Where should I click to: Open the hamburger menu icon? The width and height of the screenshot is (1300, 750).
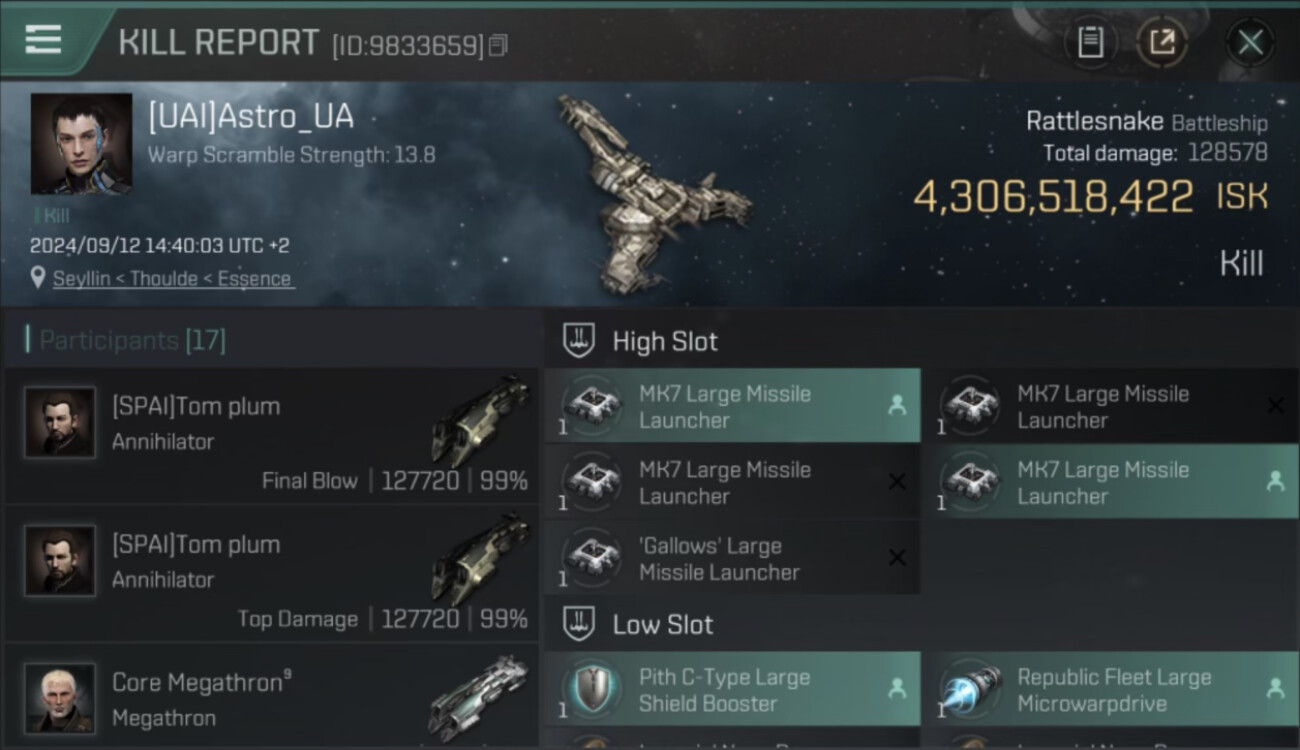tap(43, 39)
